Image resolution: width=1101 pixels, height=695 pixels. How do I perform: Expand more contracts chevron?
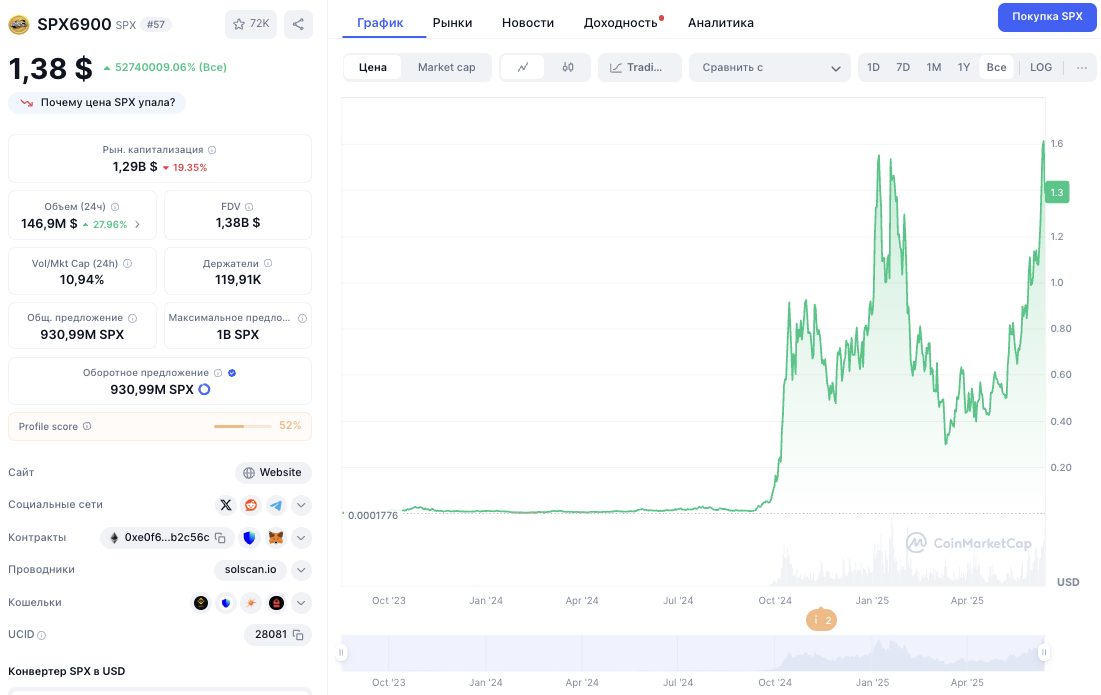click(x=301, y=538)
